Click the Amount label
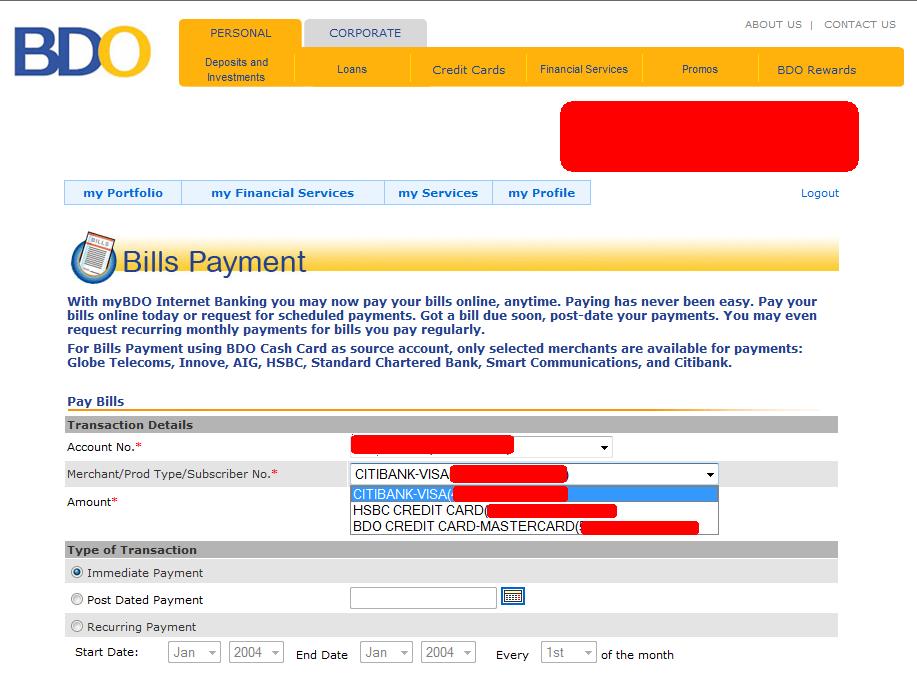Viewport: 917px width, 686px height. (92, 502)
